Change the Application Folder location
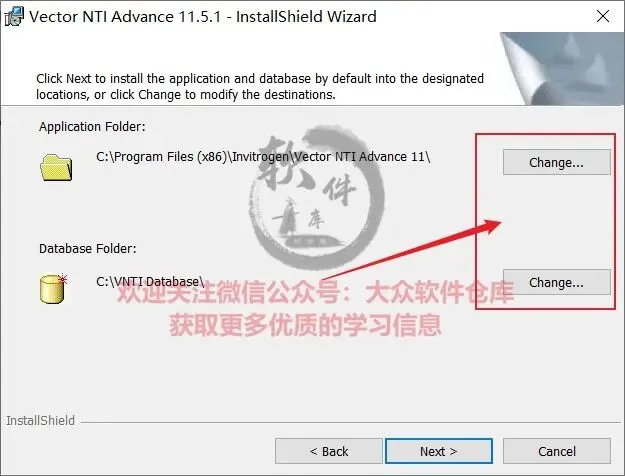 pyautogui.click(x=556, y=162)
